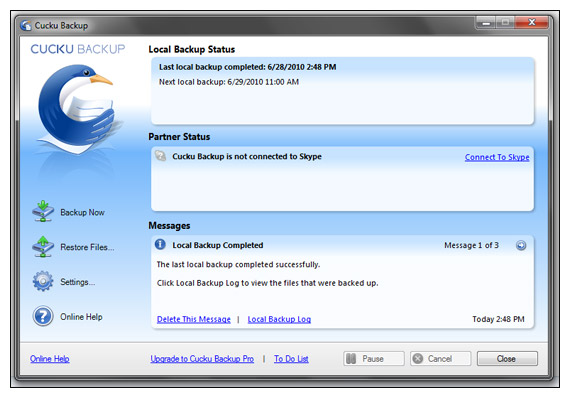
Task: Click 'The last local backup completed successfully.' text
Action: click(238, 264)
